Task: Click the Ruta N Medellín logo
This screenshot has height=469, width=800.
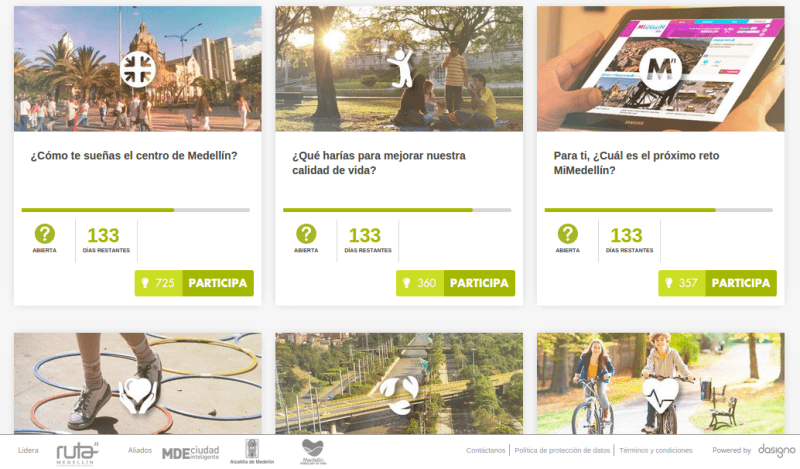Action: tap(77, 453)
